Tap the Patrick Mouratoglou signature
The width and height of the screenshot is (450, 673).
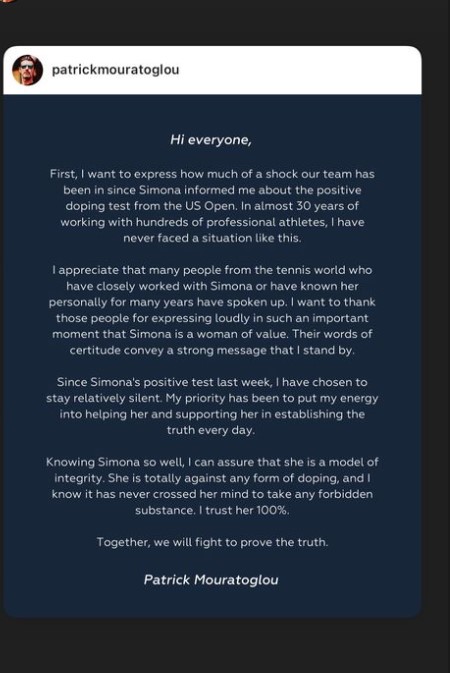tap(211, 580)
